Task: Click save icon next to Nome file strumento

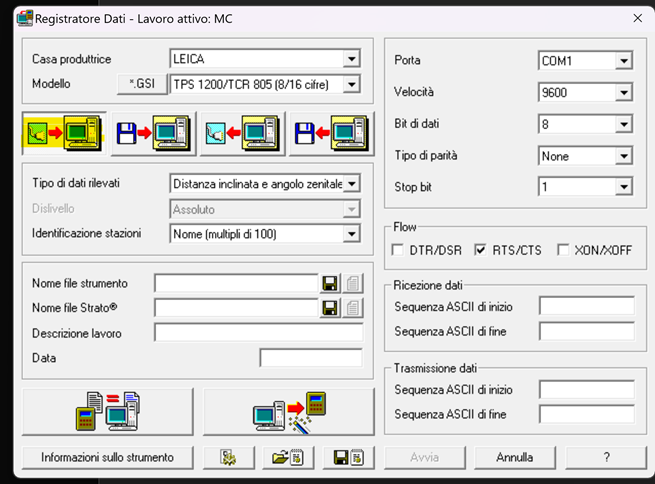Action: pyautogui.click(x=330, y=284)
